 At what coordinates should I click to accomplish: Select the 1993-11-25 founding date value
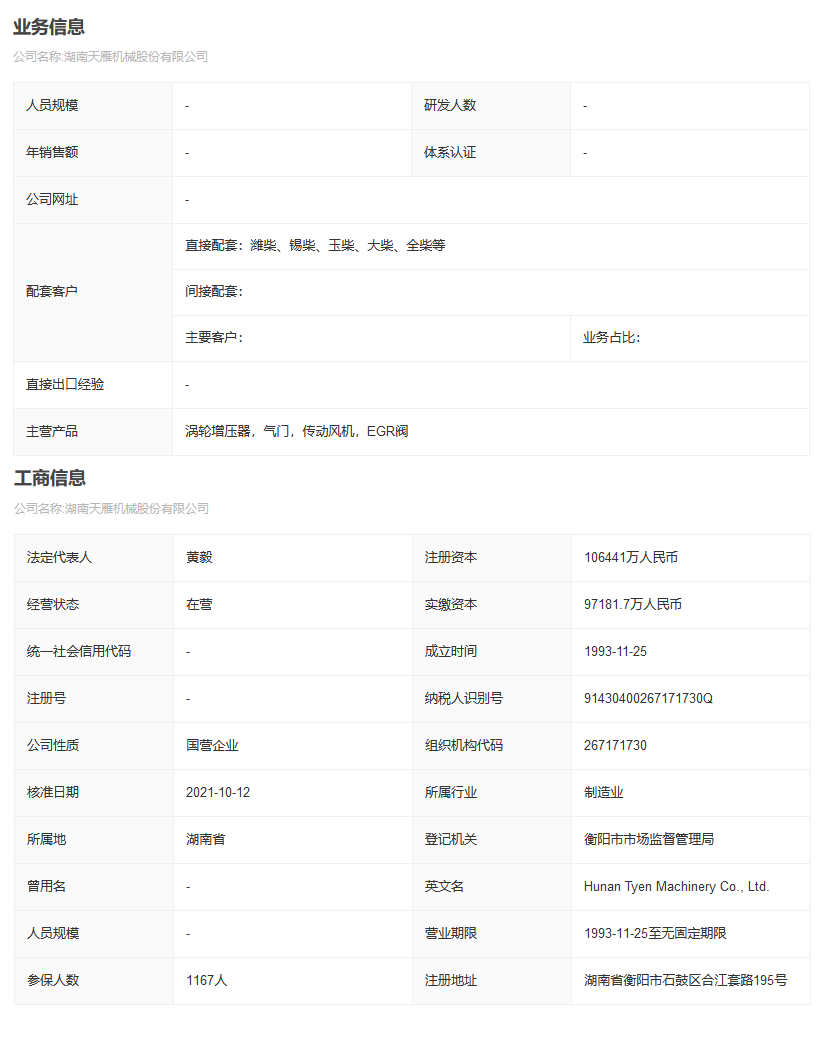(x=615, y=651)
